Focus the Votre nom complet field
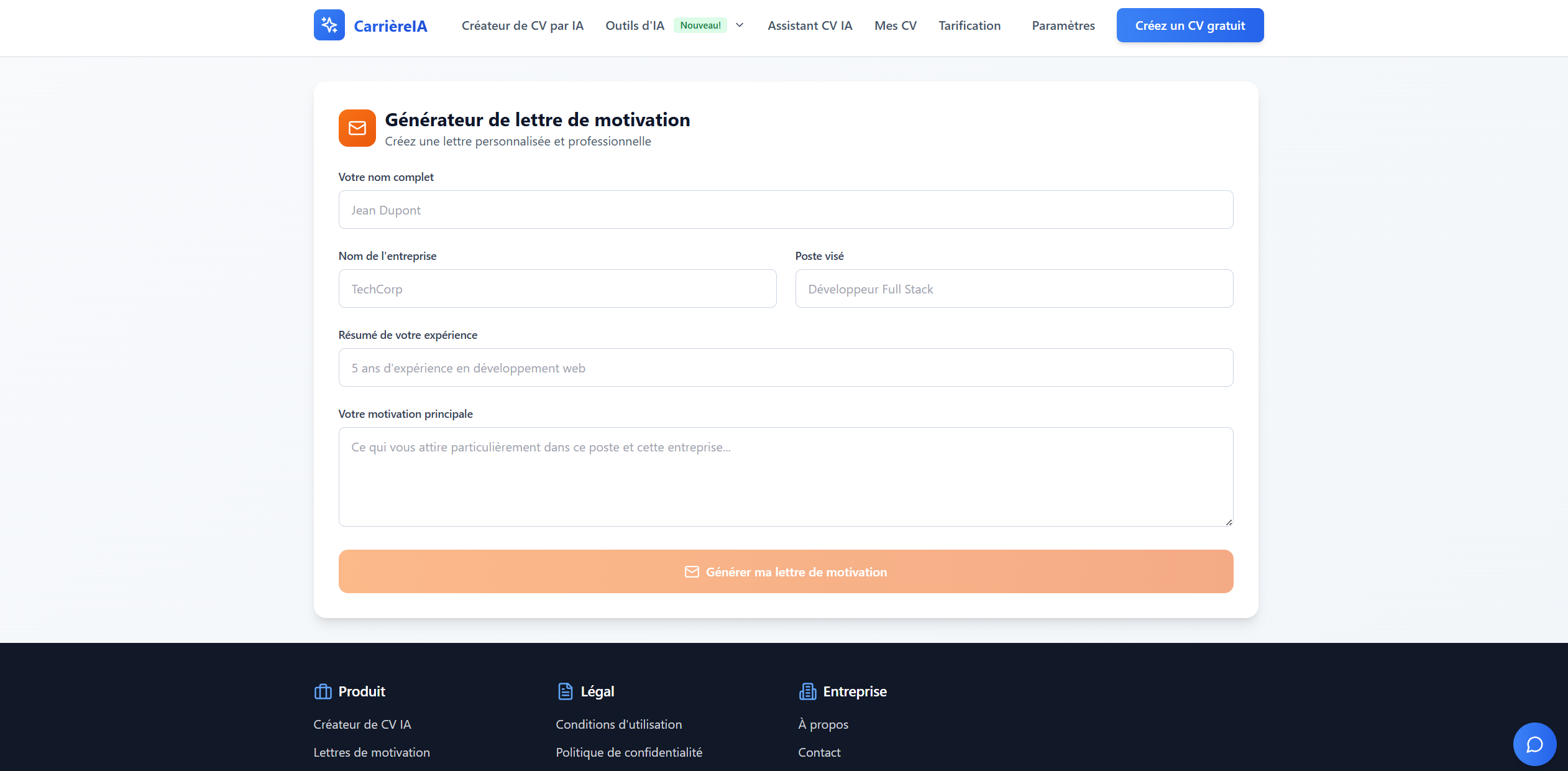Image resolution: width=1568 pixels, height=771 pixels. [786, 210]
